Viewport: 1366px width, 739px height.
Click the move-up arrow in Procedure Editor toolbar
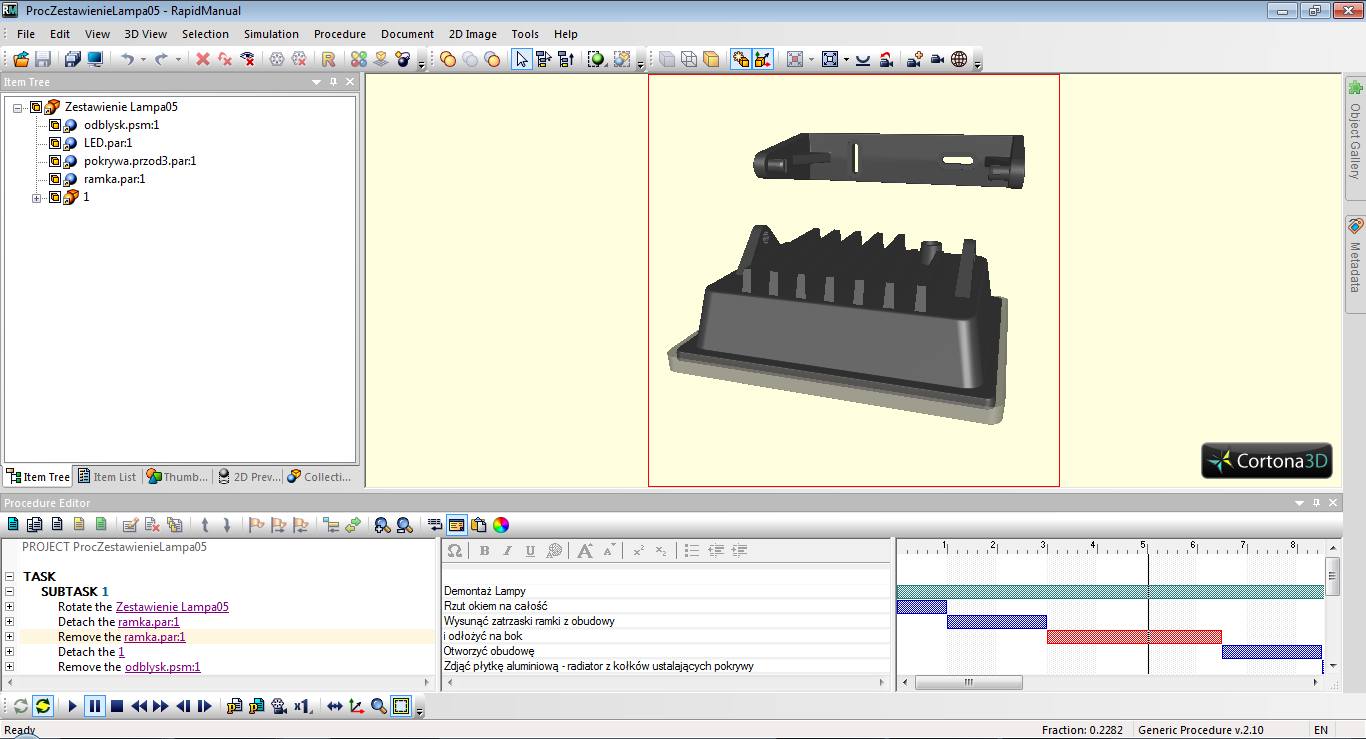pos(205,525)
